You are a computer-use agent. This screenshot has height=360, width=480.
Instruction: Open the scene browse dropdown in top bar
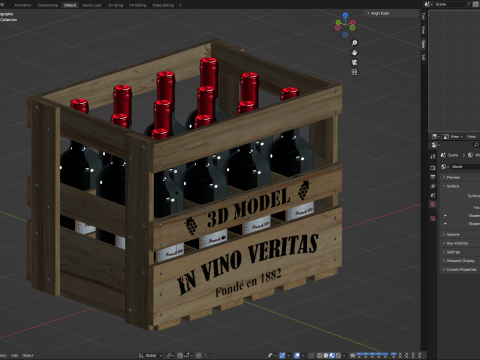point(428,4)
